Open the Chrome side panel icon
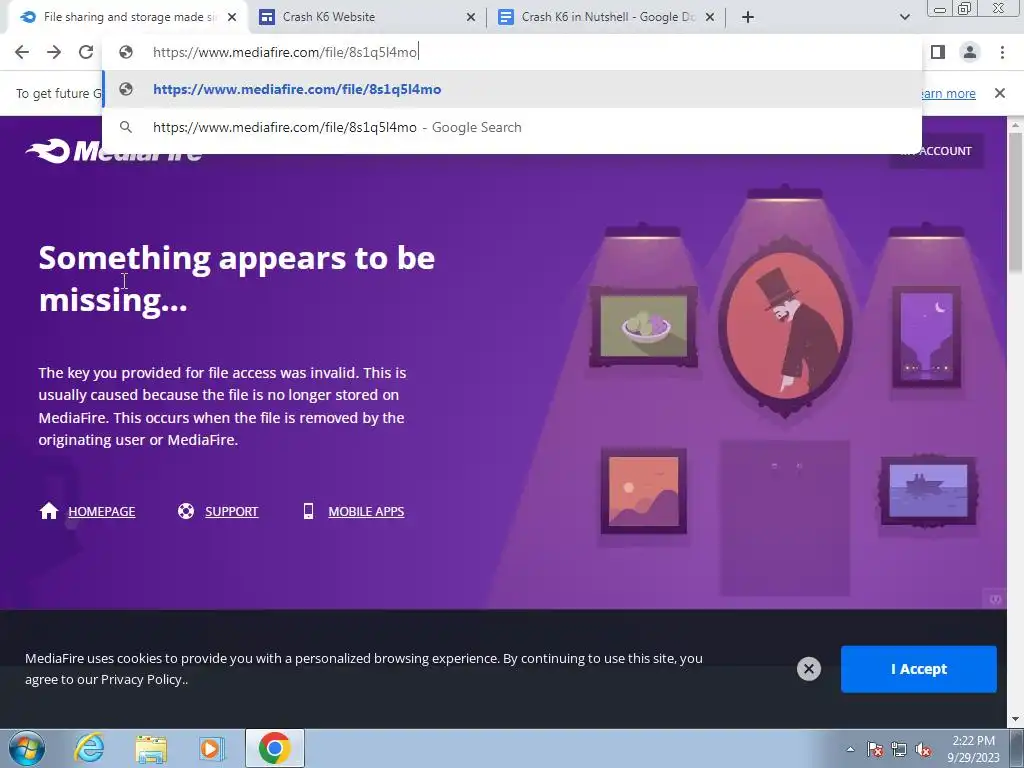Viewport: 1024px width, 768px height. click(938, 52)
